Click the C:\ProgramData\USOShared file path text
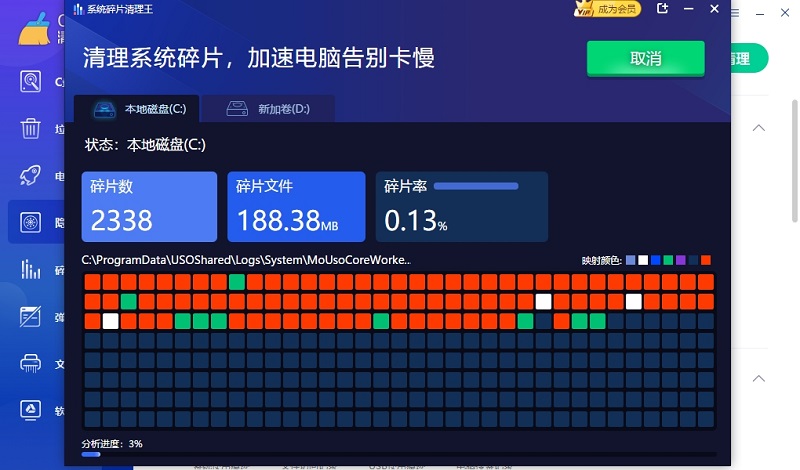 (246, 260)
